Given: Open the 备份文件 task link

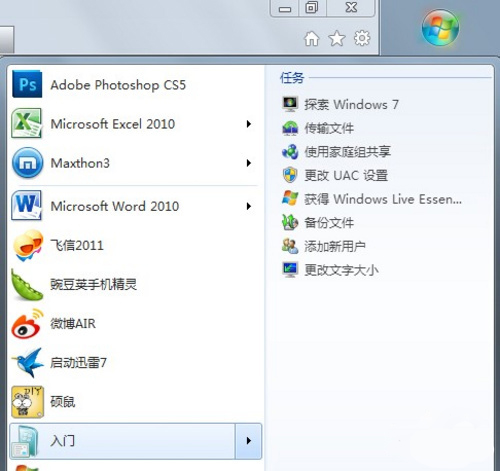Looking at the screenshot, I should tap(329, 223).
